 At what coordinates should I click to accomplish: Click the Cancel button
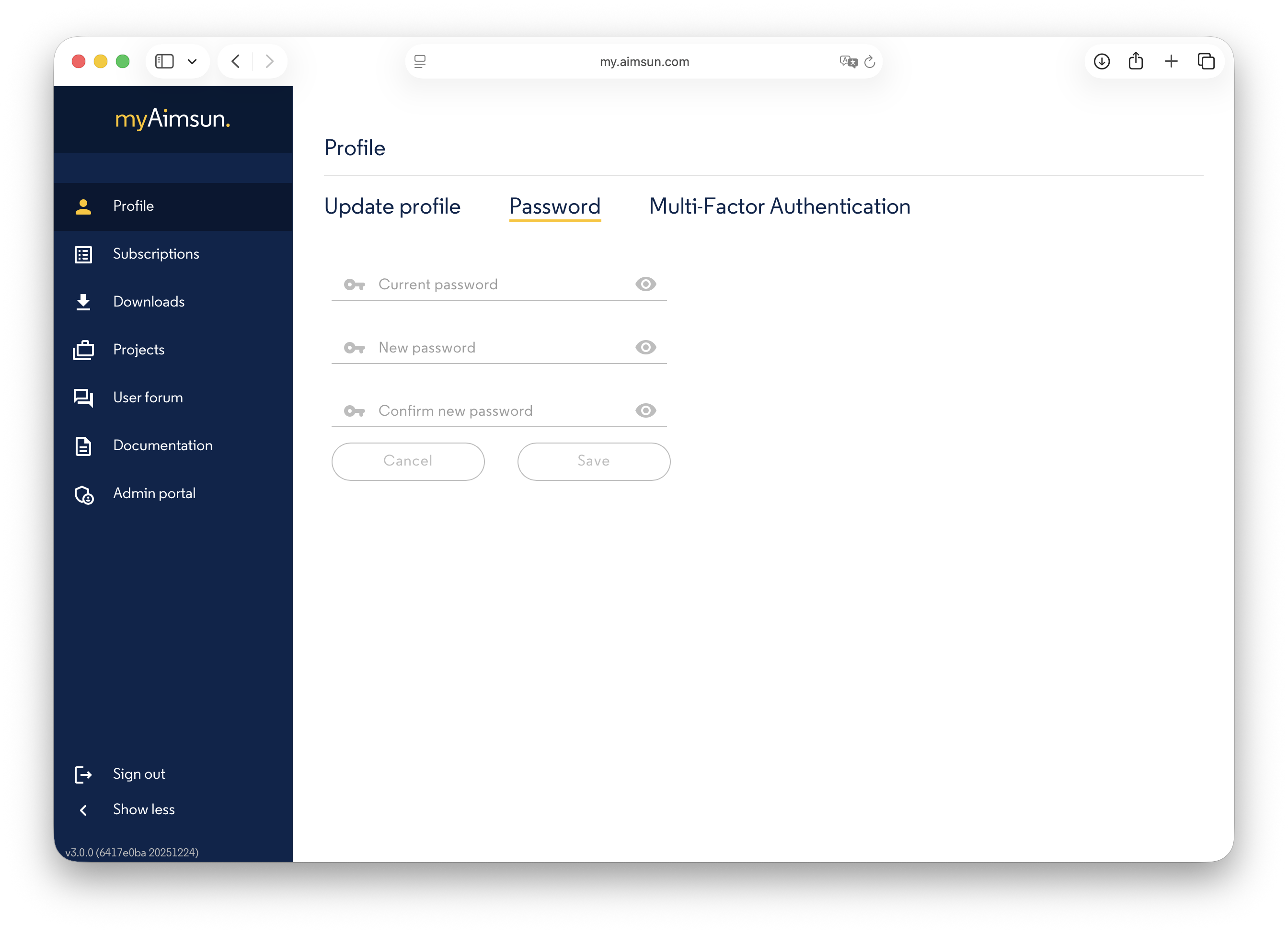(408, 461)
